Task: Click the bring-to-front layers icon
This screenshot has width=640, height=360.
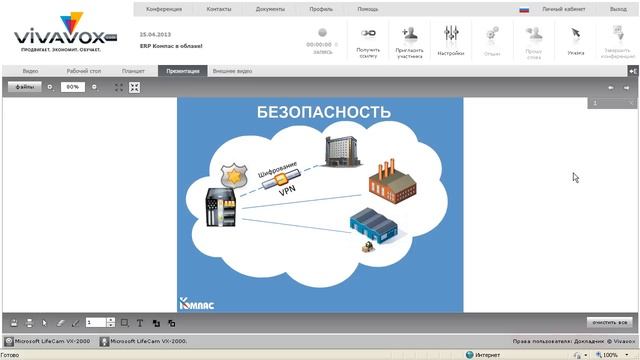Action: pos(156,323)
